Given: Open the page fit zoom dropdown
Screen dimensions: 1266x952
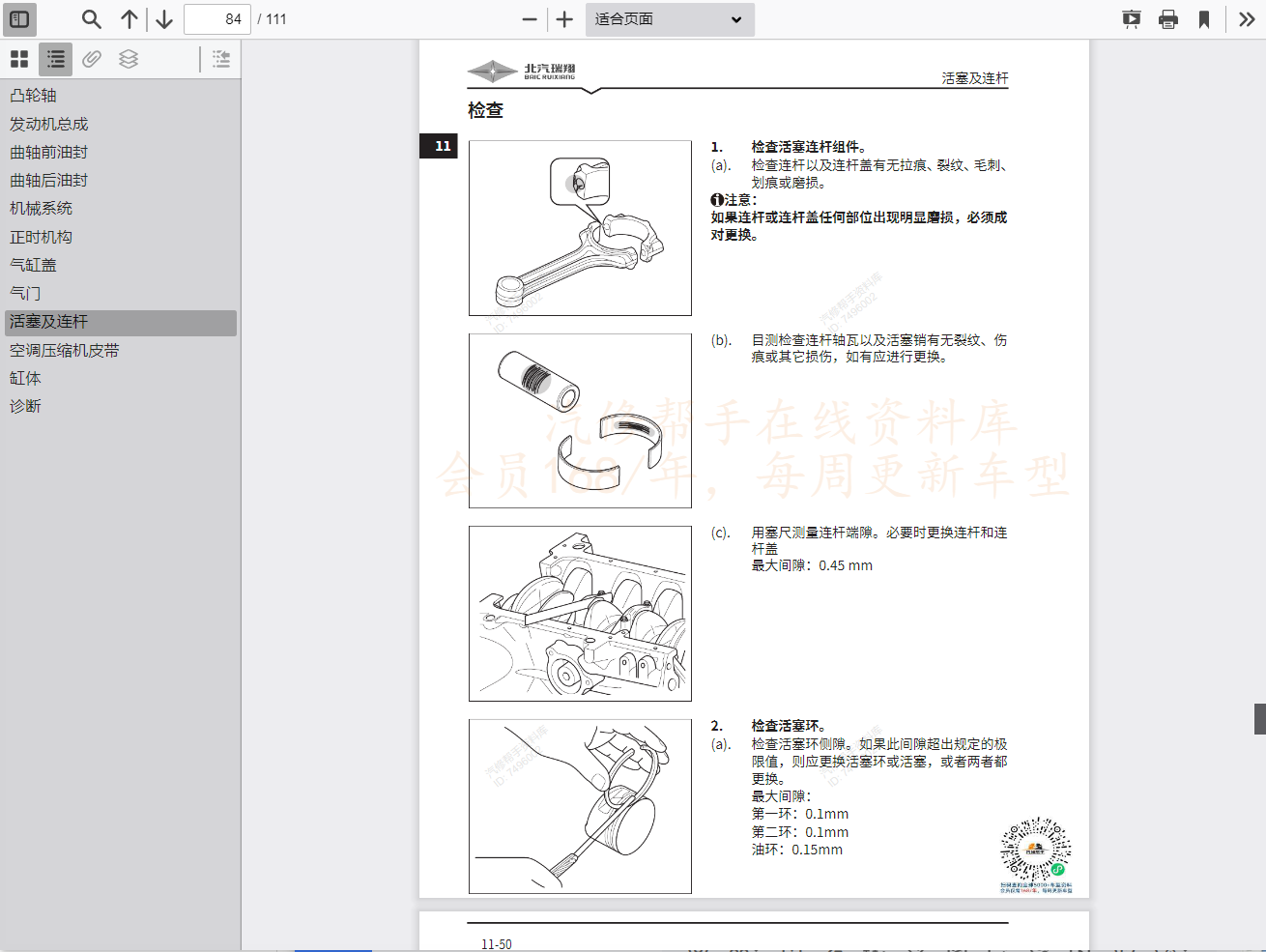Looking at the screenshot, I should pyautogui.click(x=670, y=18).
